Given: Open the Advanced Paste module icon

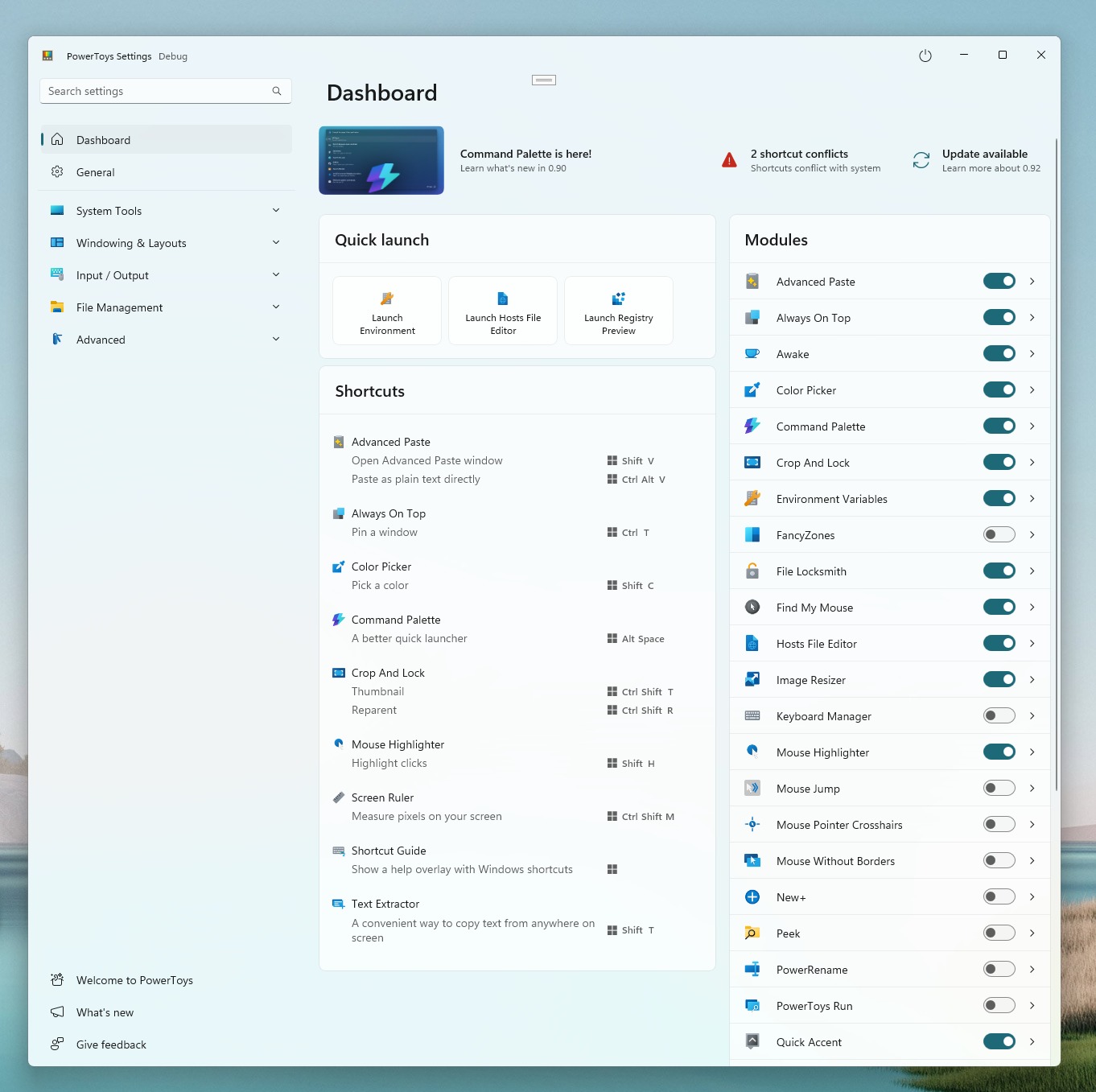Looking at the screenshot, I should coord(752,281).
